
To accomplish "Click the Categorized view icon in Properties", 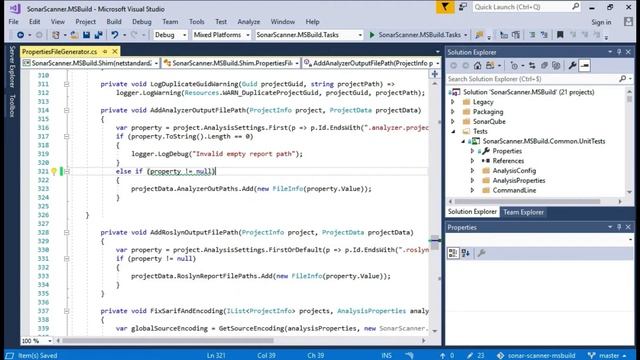I will (453, 253).
